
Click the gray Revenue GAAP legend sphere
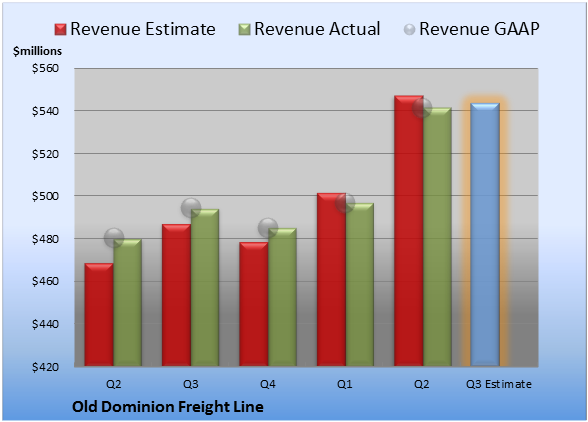pyautogui.click(x=409, y=29)
